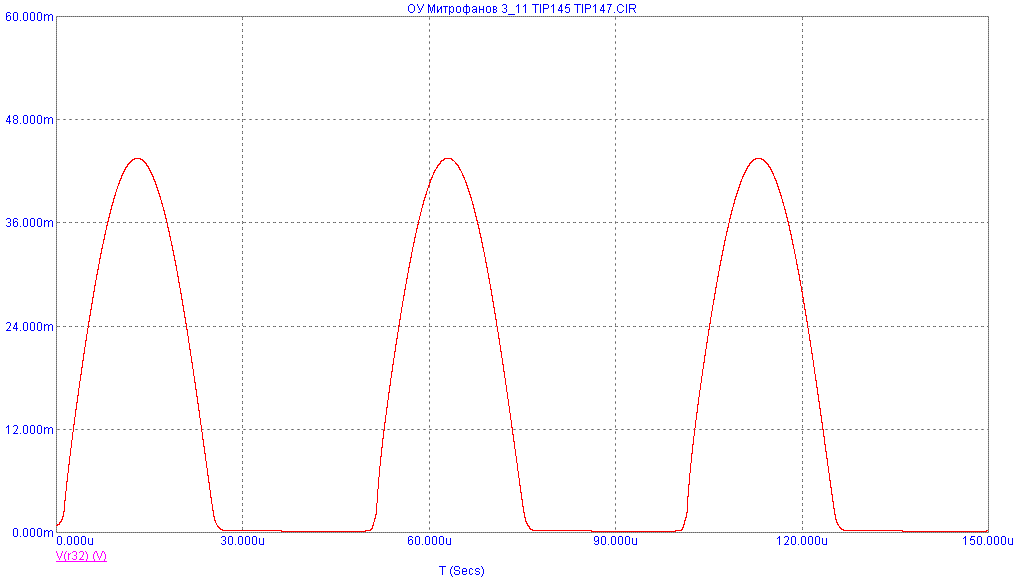Click the 150.000u x-axis value
The image size is (1020, 584).
click(x=987, y=541)
